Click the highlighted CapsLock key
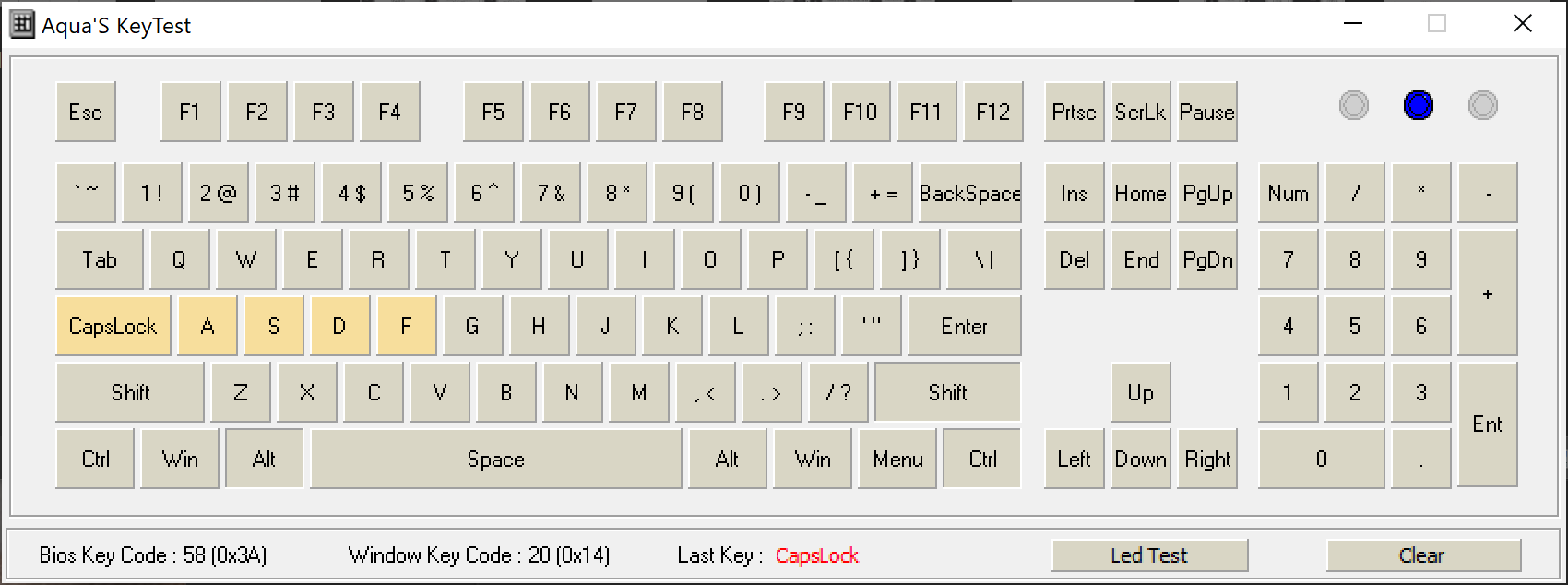Viewport: 1568px width, 585px height. [x=113, y=326]
